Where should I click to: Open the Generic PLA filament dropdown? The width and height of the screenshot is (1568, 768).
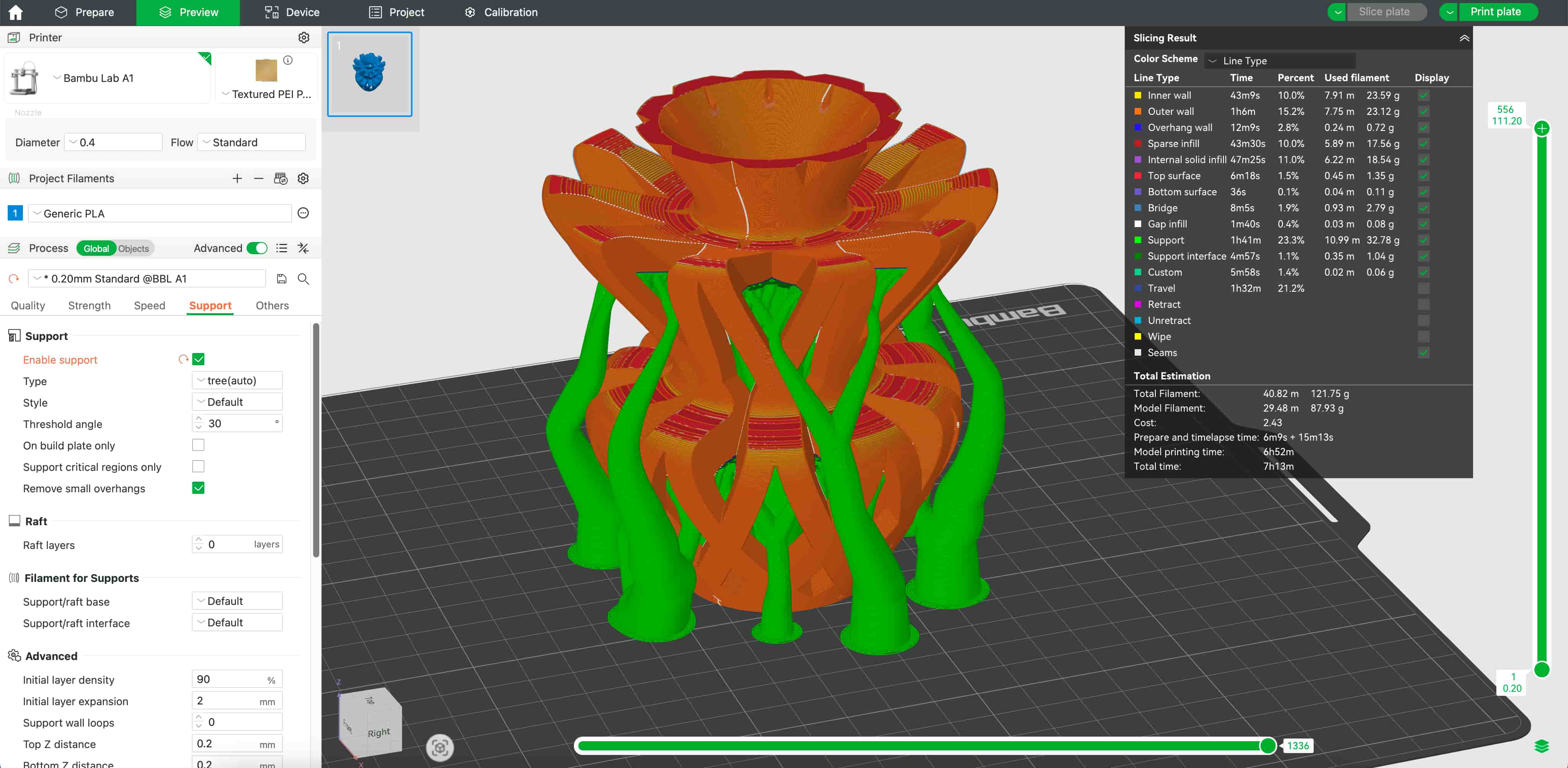point(160,214)
